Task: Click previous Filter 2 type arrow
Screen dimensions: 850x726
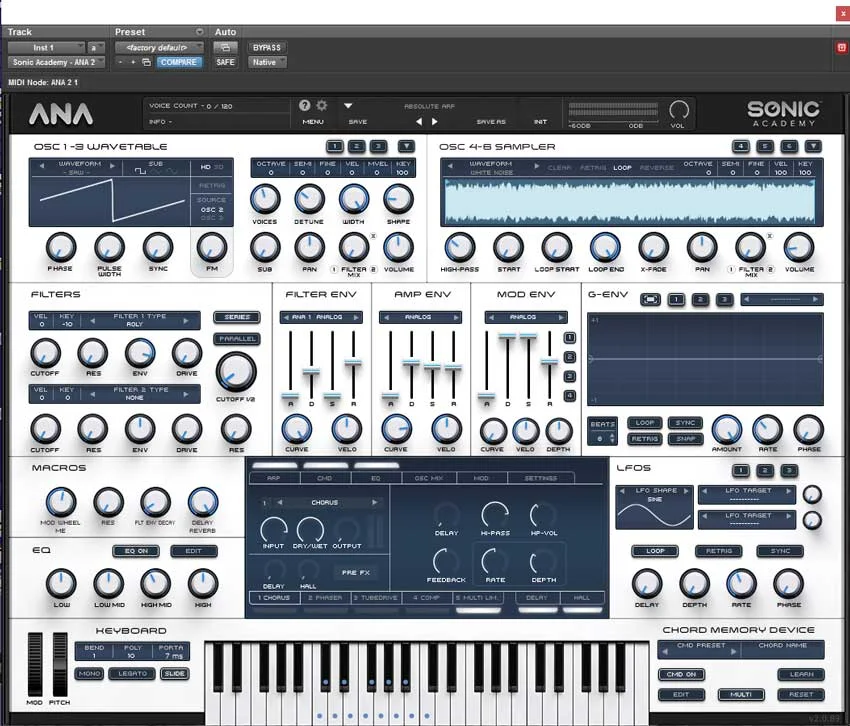Action: point(92,394)
